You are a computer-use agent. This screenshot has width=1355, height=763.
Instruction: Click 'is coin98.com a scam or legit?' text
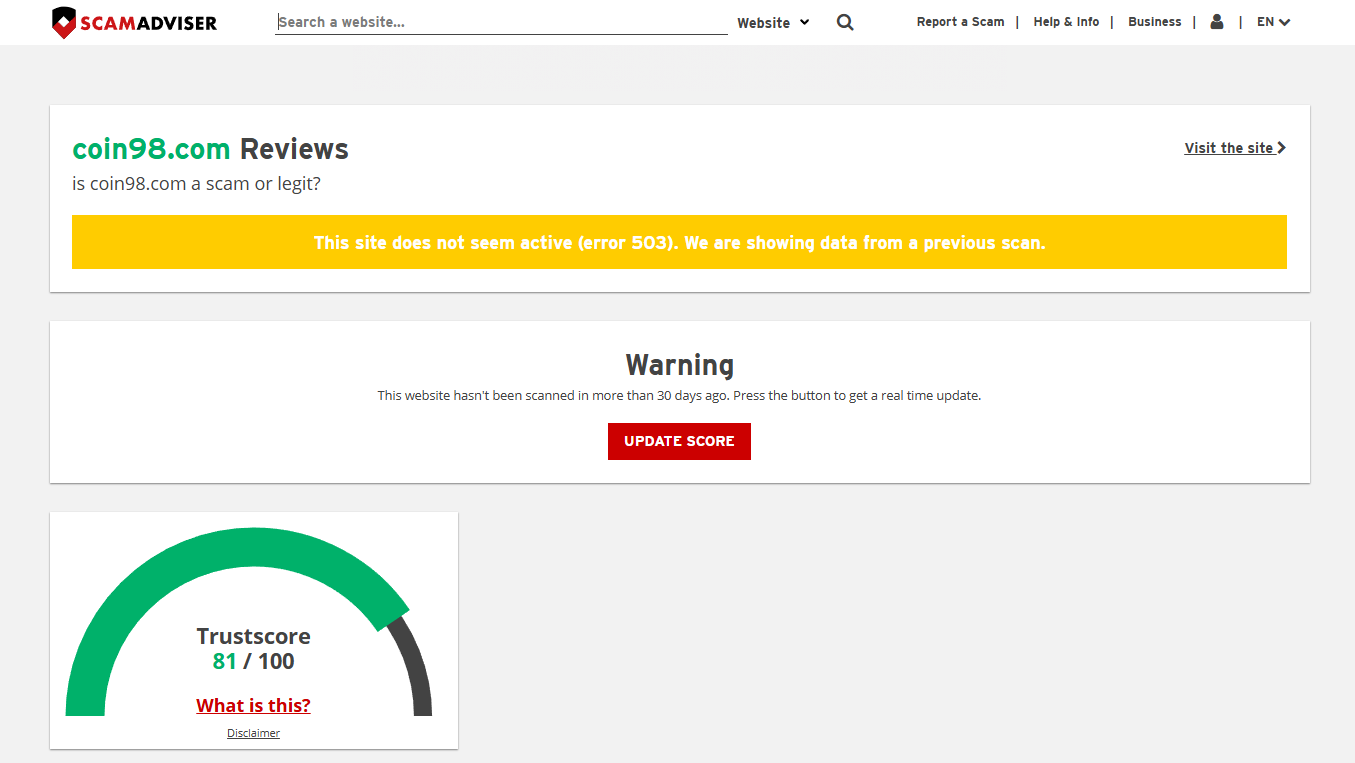click(x=196, y=184)
